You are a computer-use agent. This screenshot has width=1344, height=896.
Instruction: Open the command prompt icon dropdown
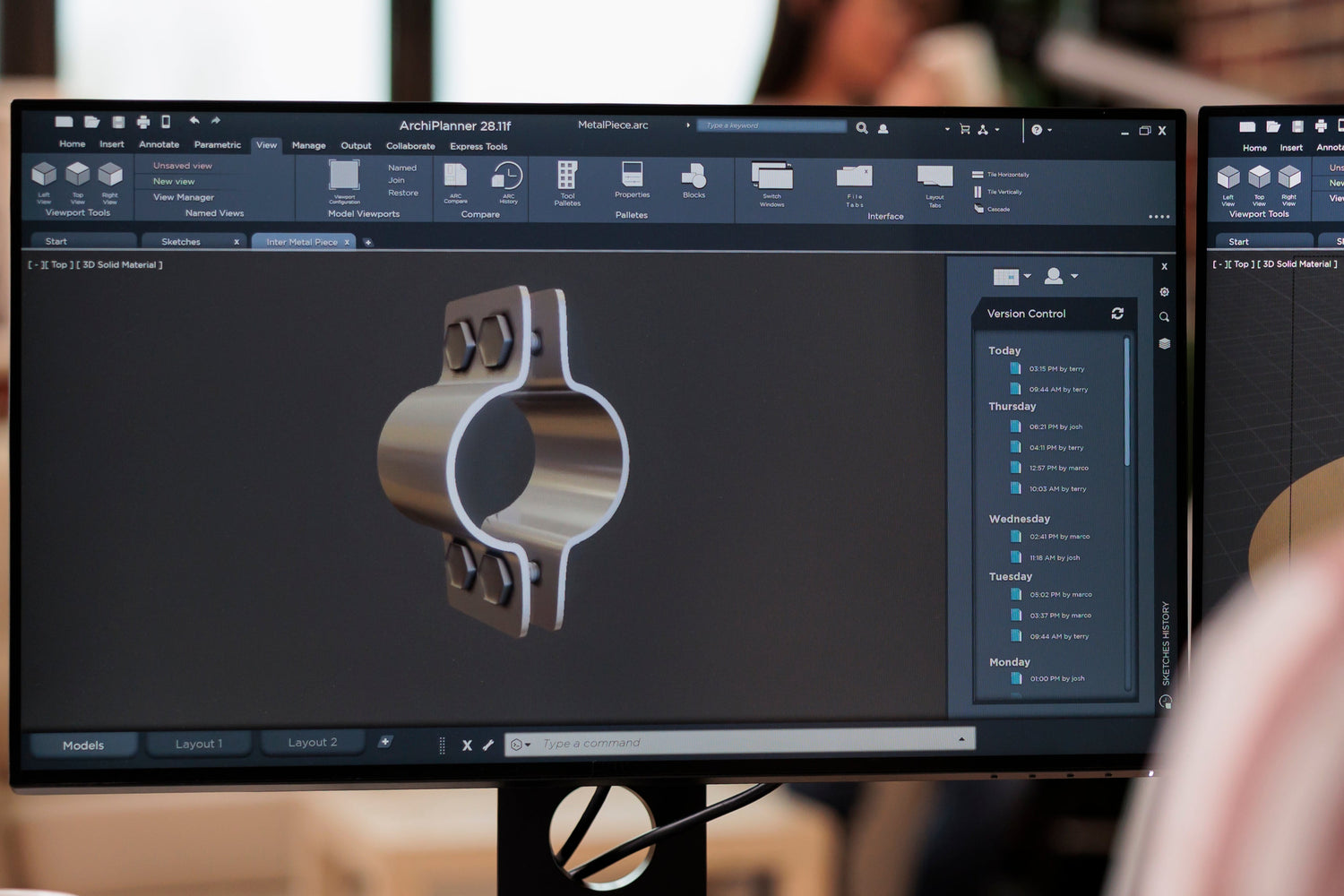pos(521,745)
